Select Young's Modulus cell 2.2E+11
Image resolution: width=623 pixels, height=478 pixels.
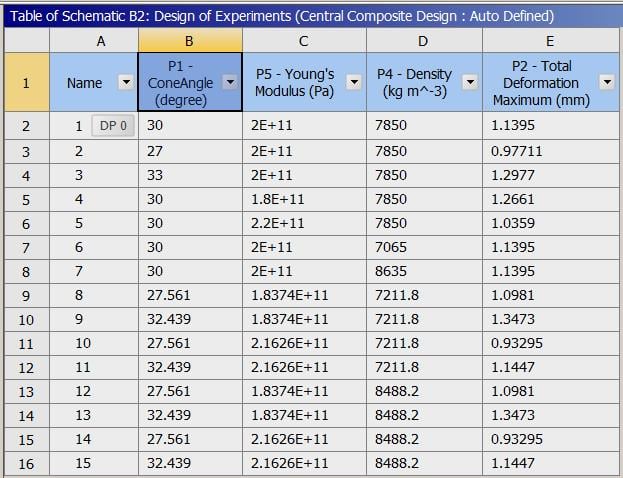pos(304,223)
